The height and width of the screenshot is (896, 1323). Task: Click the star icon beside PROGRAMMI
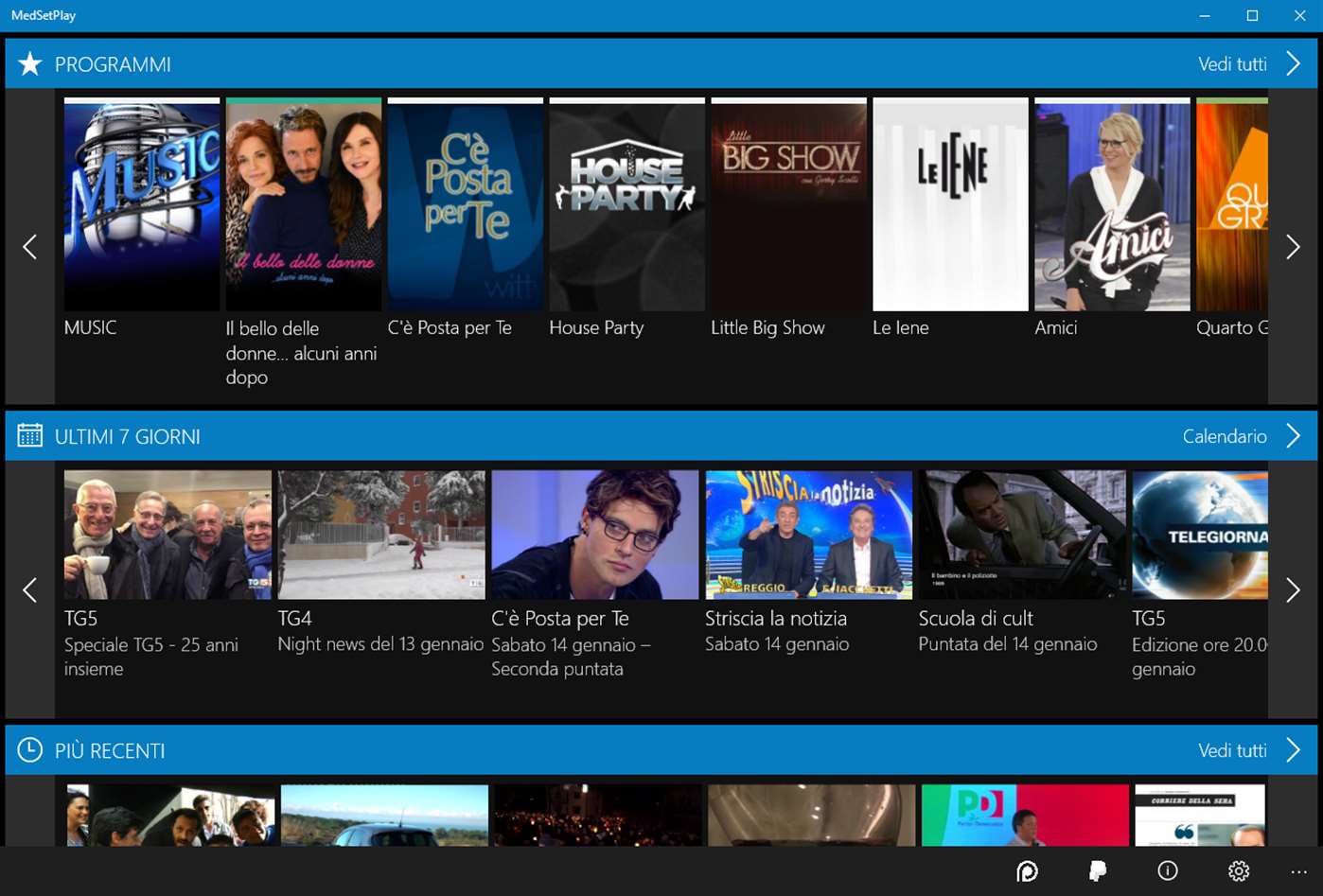(30, 63)
